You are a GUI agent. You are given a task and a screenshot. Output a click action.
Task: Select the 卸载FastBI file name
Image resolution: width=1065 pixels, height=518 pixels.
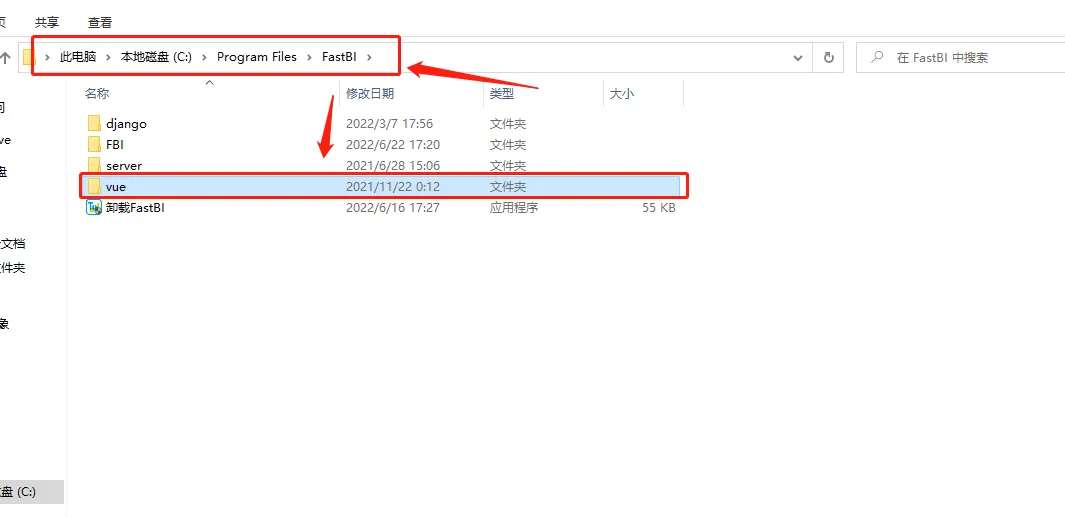pos(135,208)
